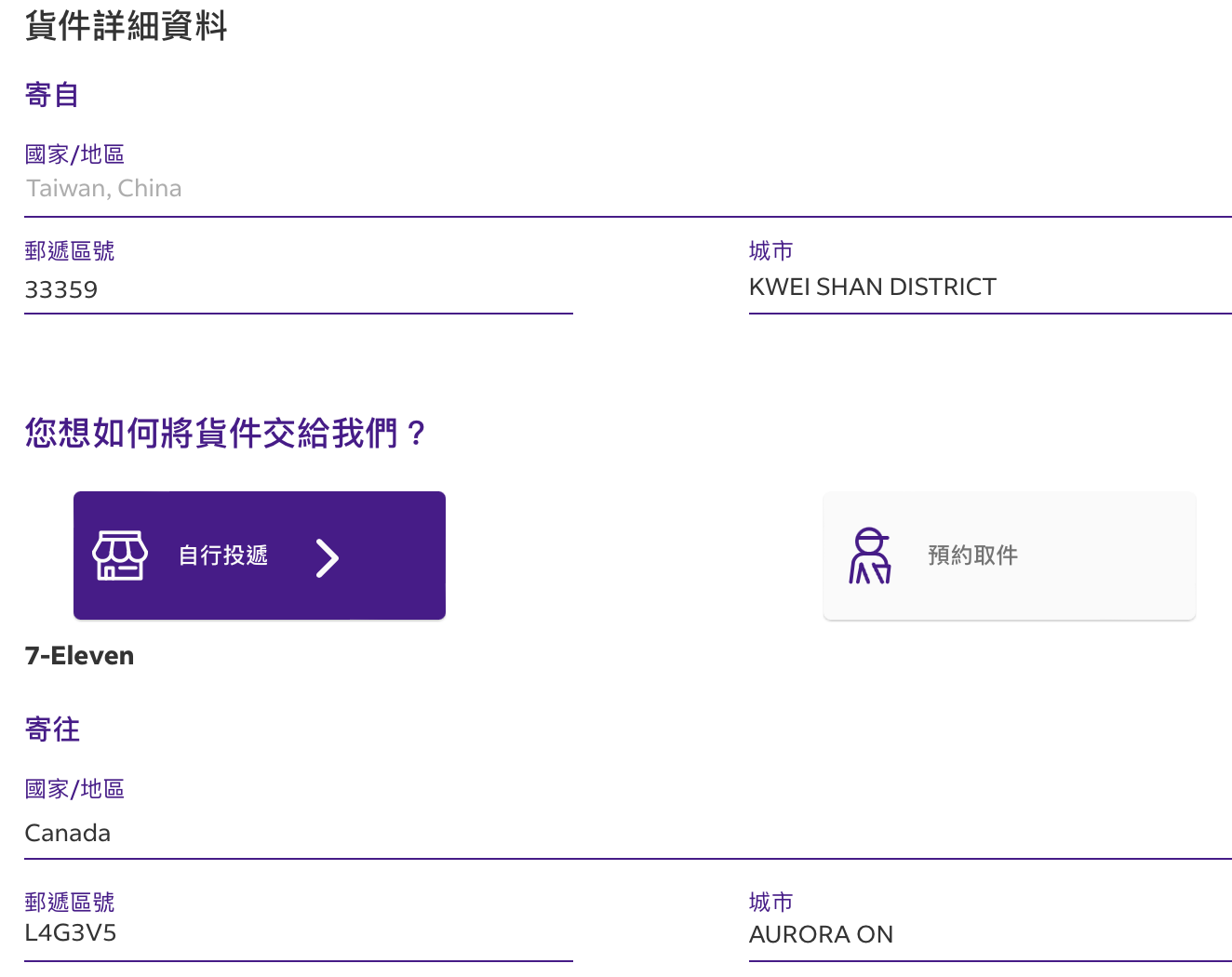Click the Taiwan, China country value text
Viewport: 1232px width, 977px height.
point(103,188)
